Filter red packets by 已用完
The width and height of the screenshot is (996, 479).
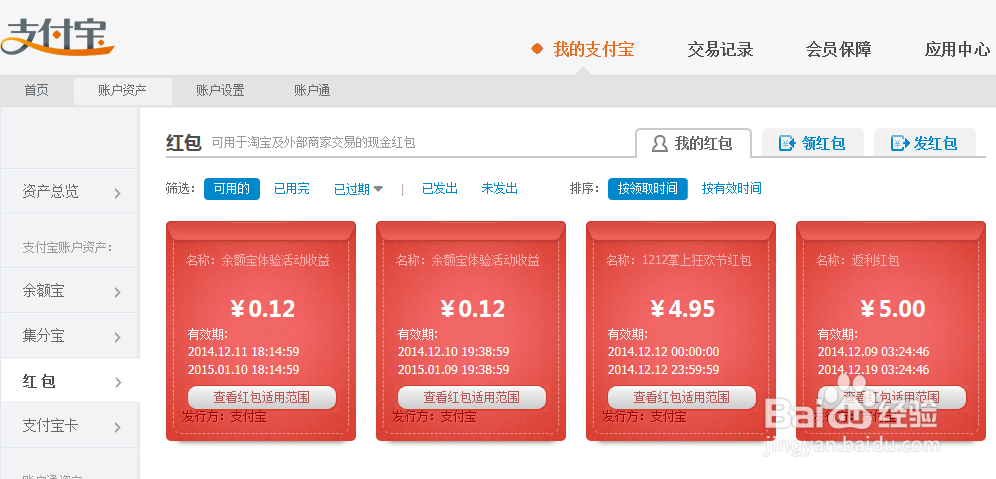292,189
